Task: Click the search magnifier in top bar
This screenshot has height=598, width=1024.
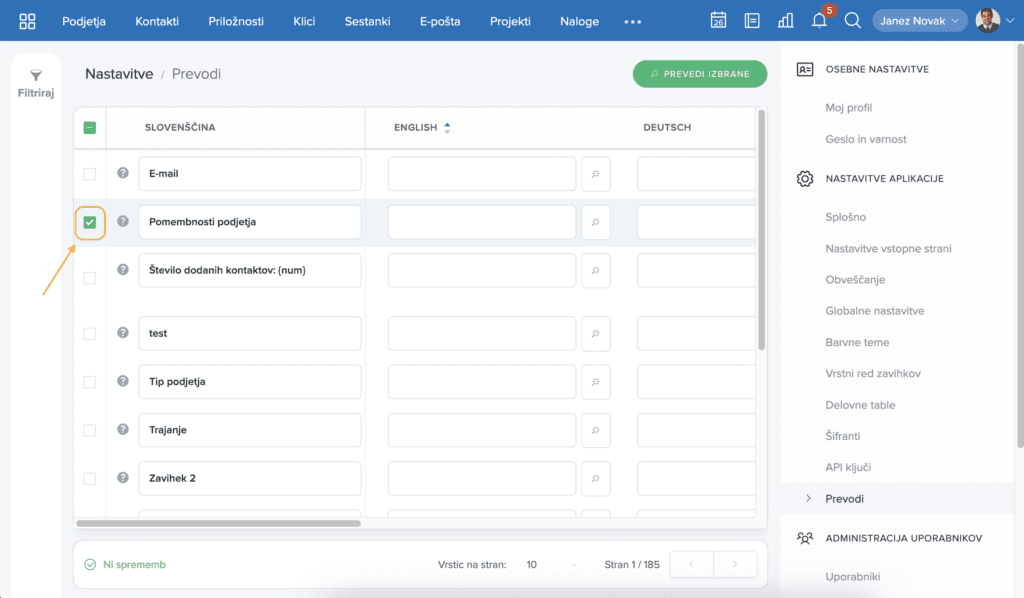Action: (852, 21)
